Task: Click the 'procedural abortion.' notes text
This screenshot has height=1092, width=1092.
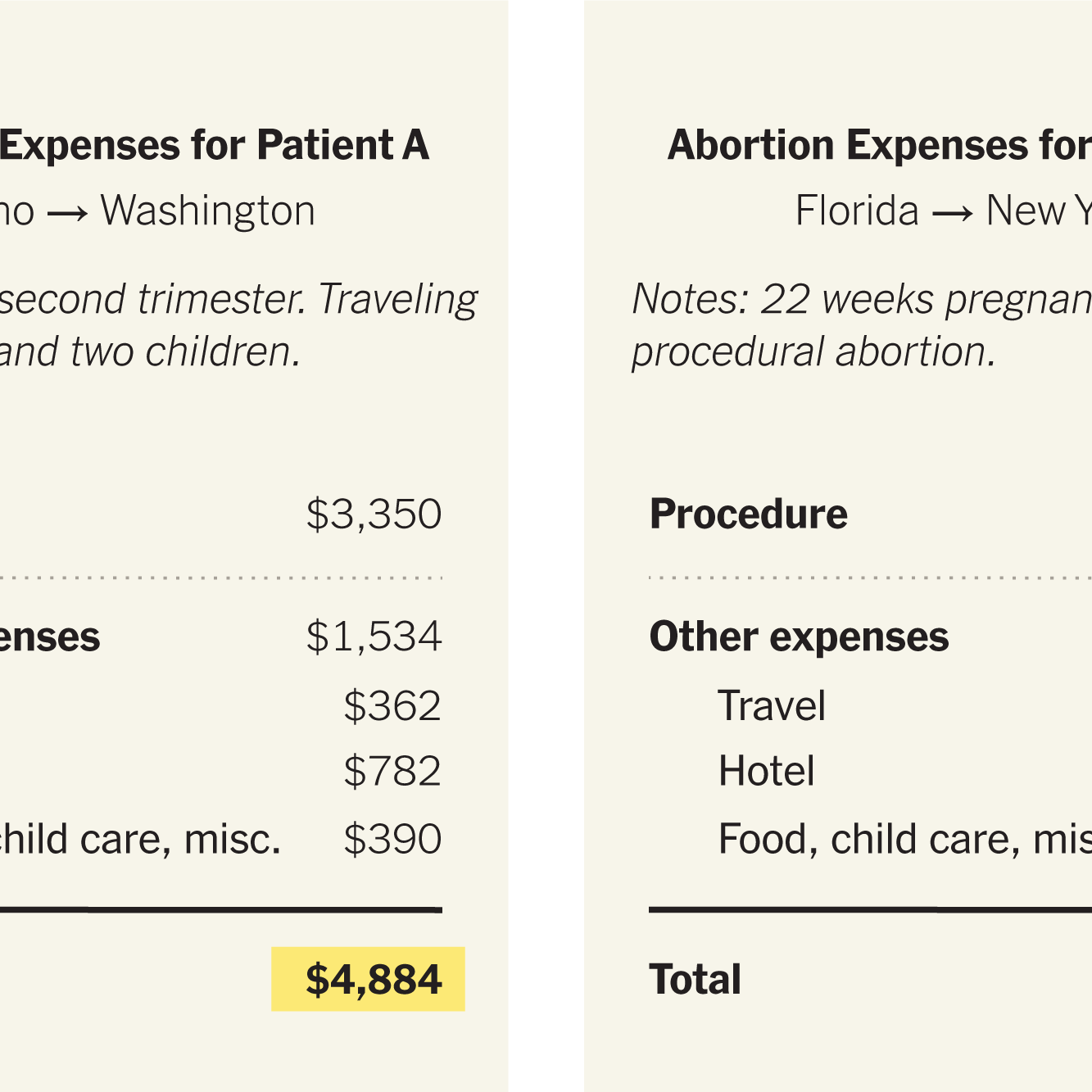Action: coord(813,352)
